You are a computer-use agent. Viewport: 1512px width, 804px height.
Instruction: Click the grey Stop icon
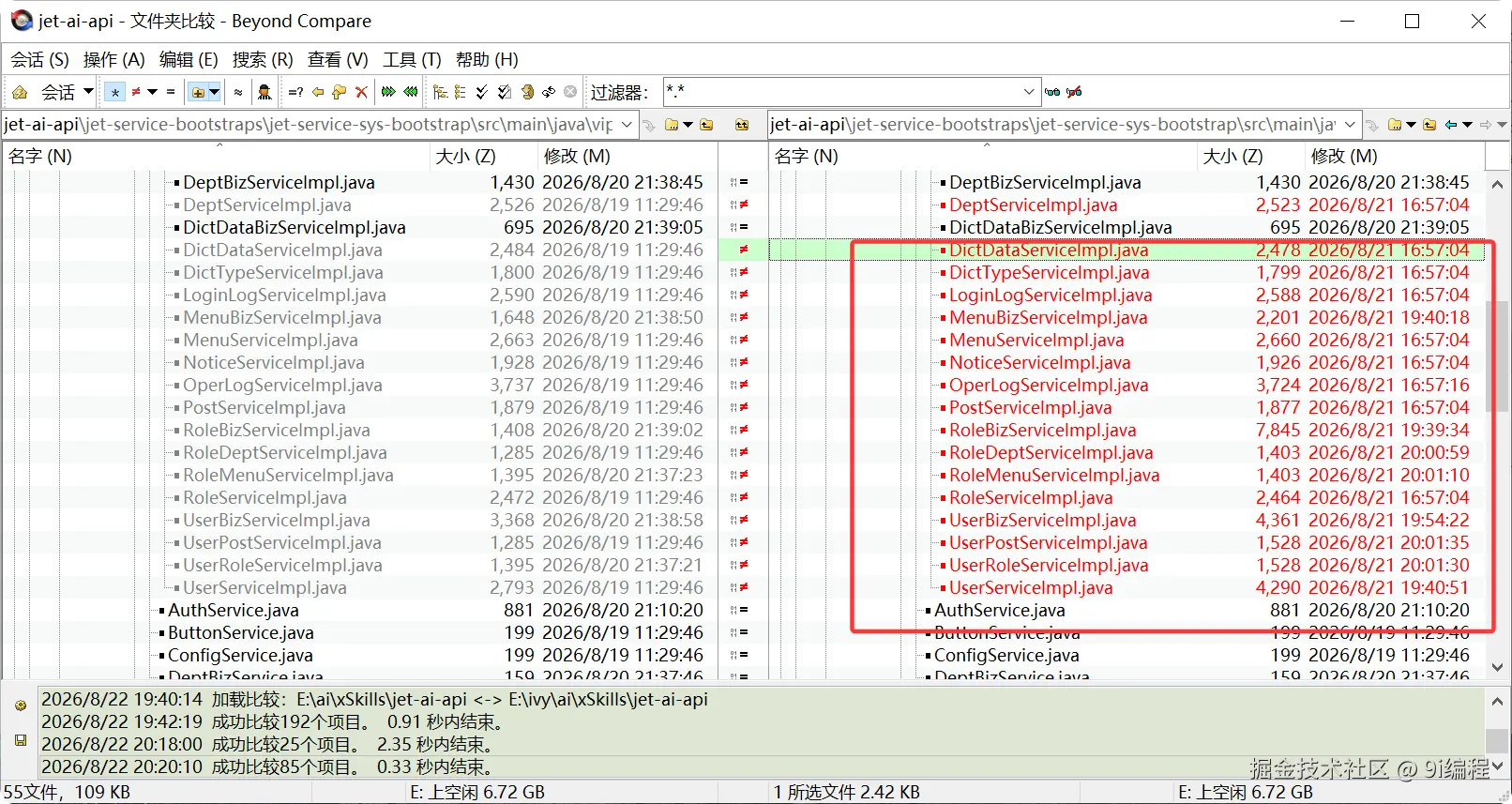[x=570, y=92]
